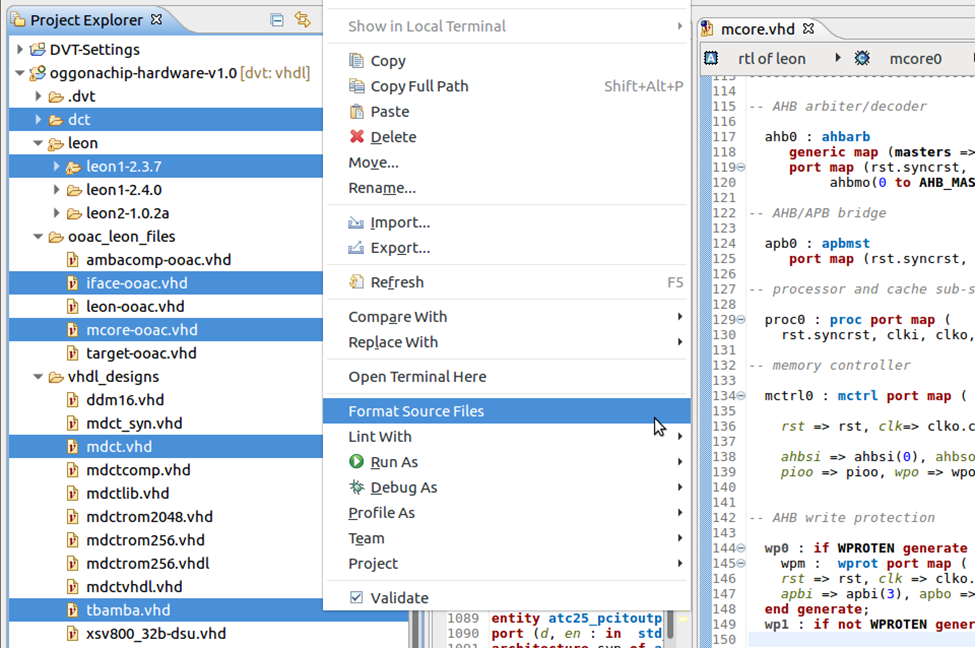This screenshot has height=648, width=975.
Task: Switch to the mcore.vhd editor tab
Action: (x=757, y=29)
